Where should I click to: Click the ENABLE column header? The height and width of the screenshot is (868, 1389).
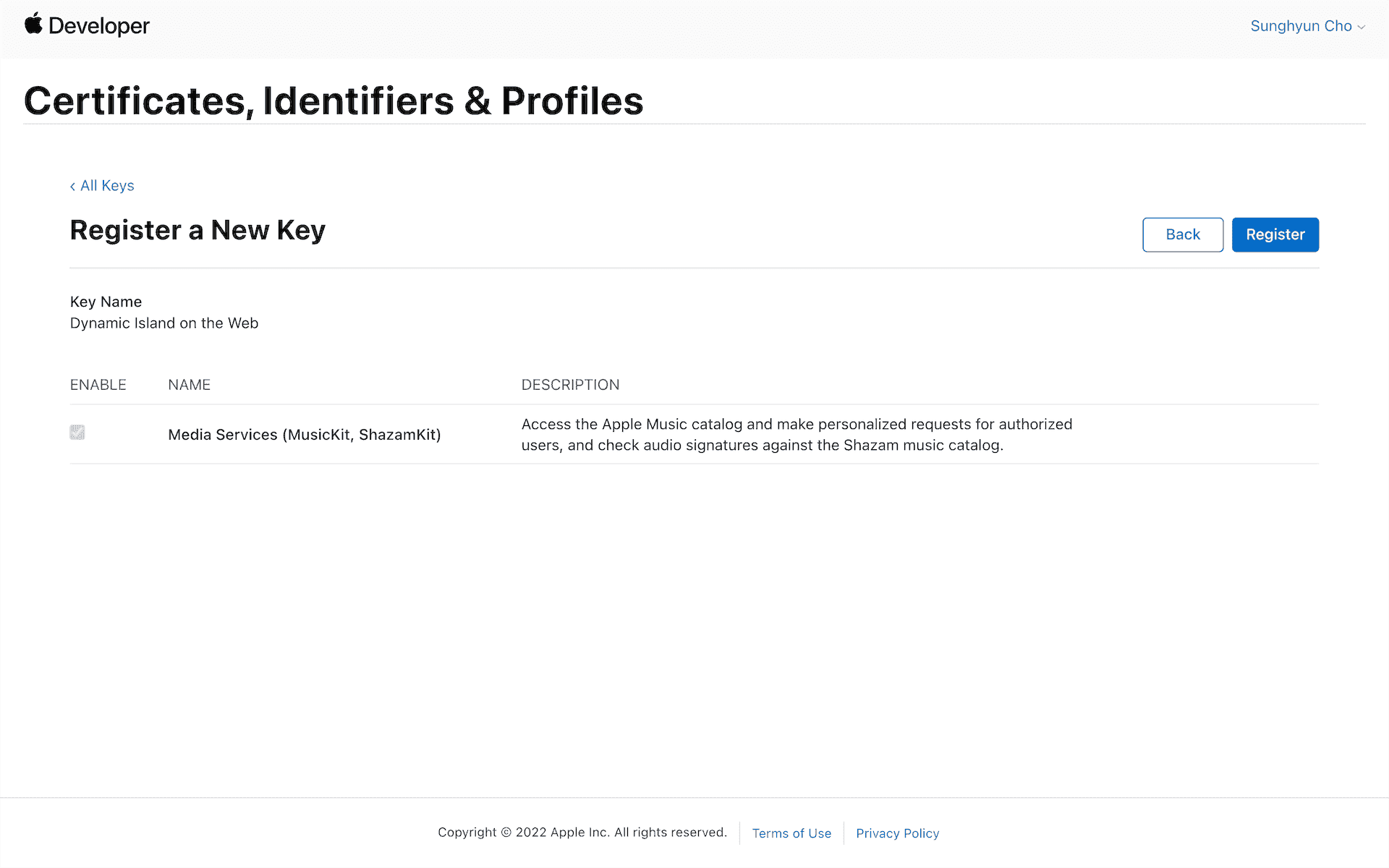coord(98,385)
